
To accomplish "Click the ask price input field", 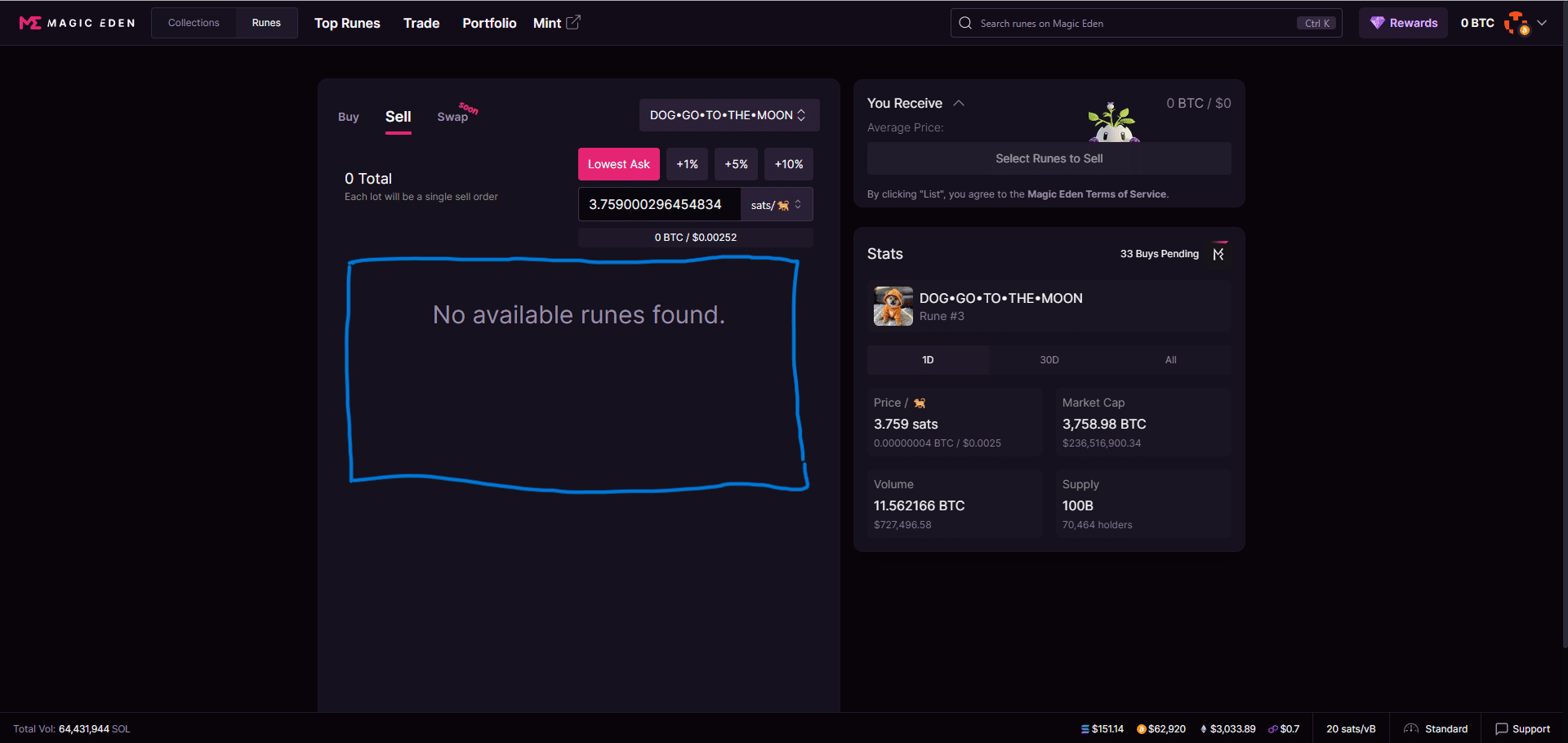I will [x=660, y=204].
